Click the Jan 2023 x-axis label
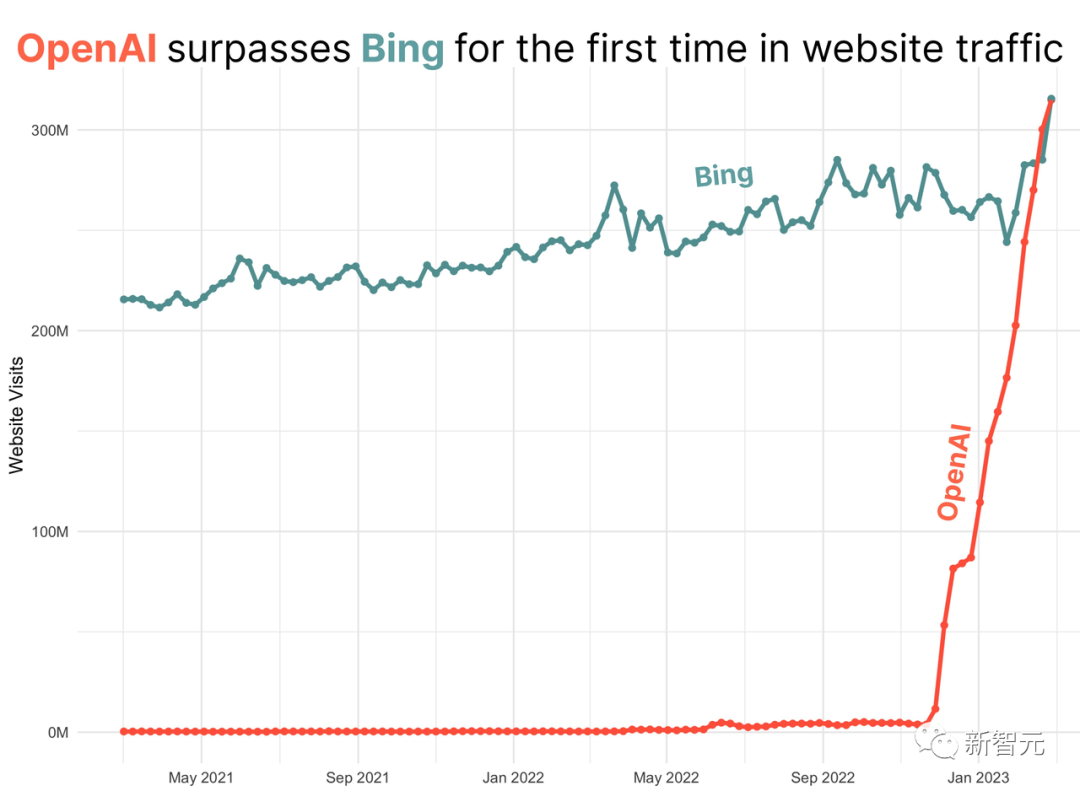 point(978,778)
